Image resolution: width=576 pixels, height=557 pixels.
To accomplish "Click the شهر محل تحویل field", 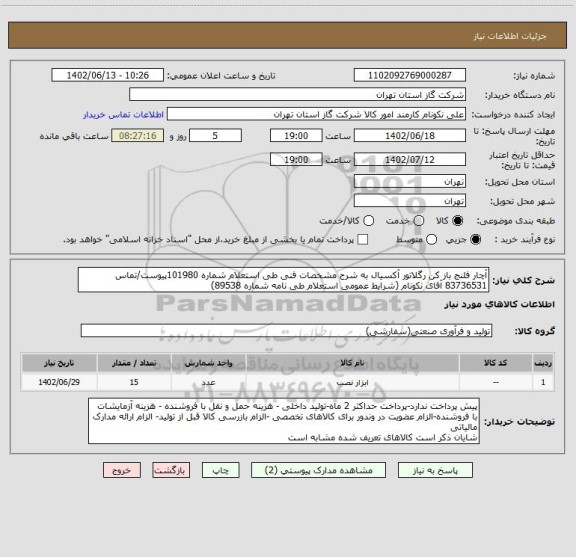I will pos(410,201).
